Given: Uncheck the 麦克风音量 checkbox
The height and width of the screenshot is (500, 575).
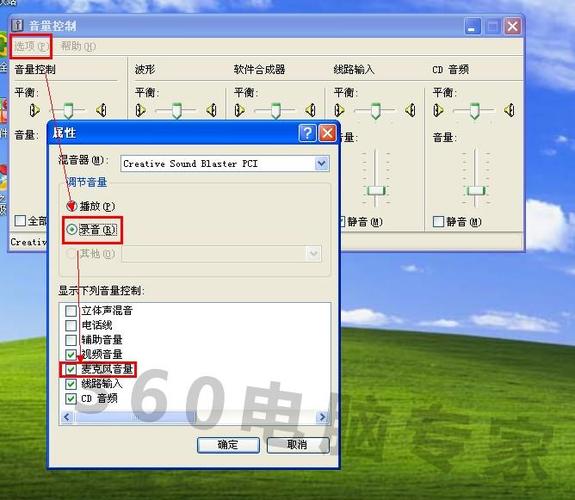Looking at the screenshot, I should 71,369.
